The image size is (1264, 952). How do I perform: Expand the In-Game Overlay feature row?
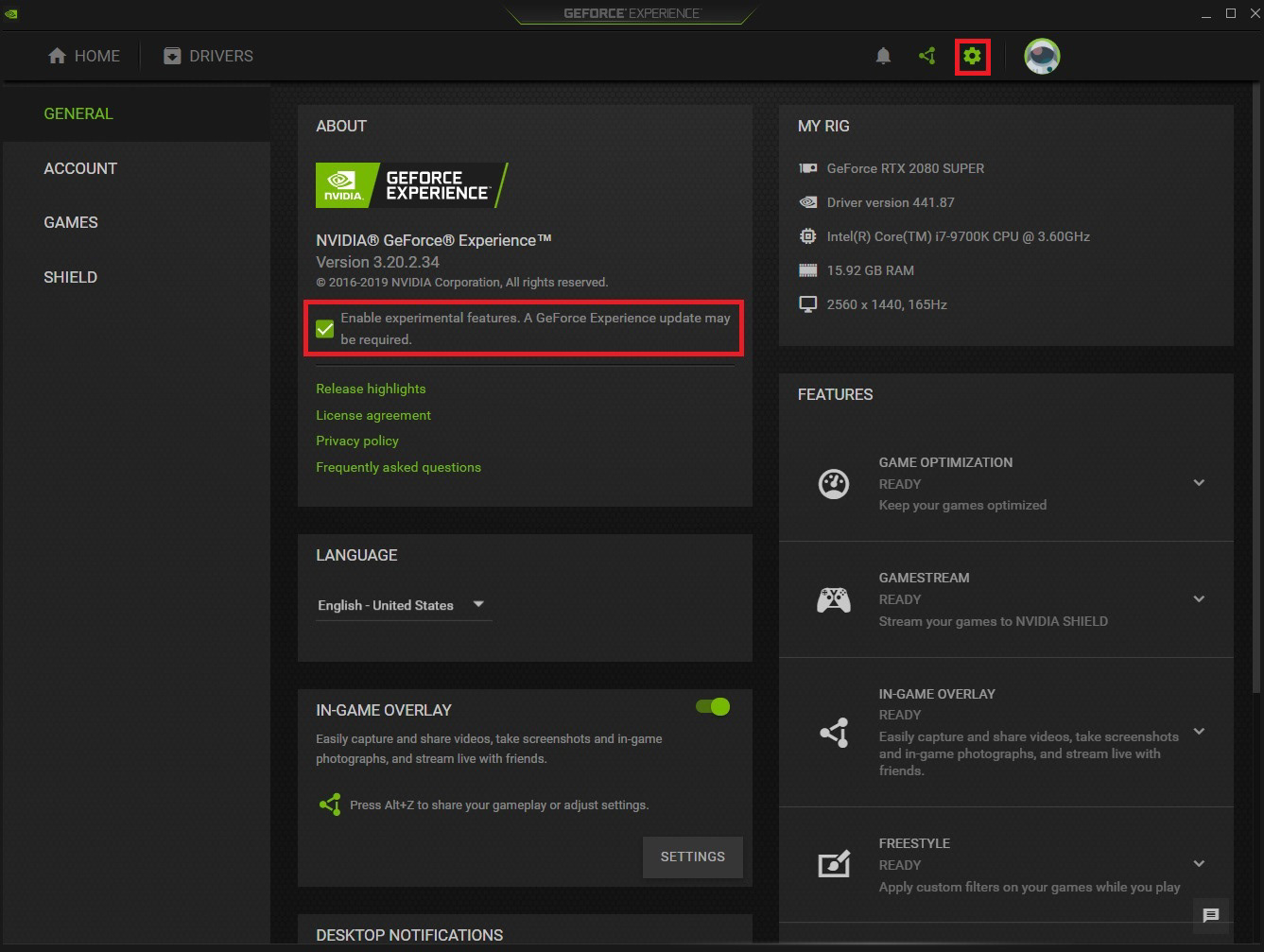click(x=1199, y=732)
